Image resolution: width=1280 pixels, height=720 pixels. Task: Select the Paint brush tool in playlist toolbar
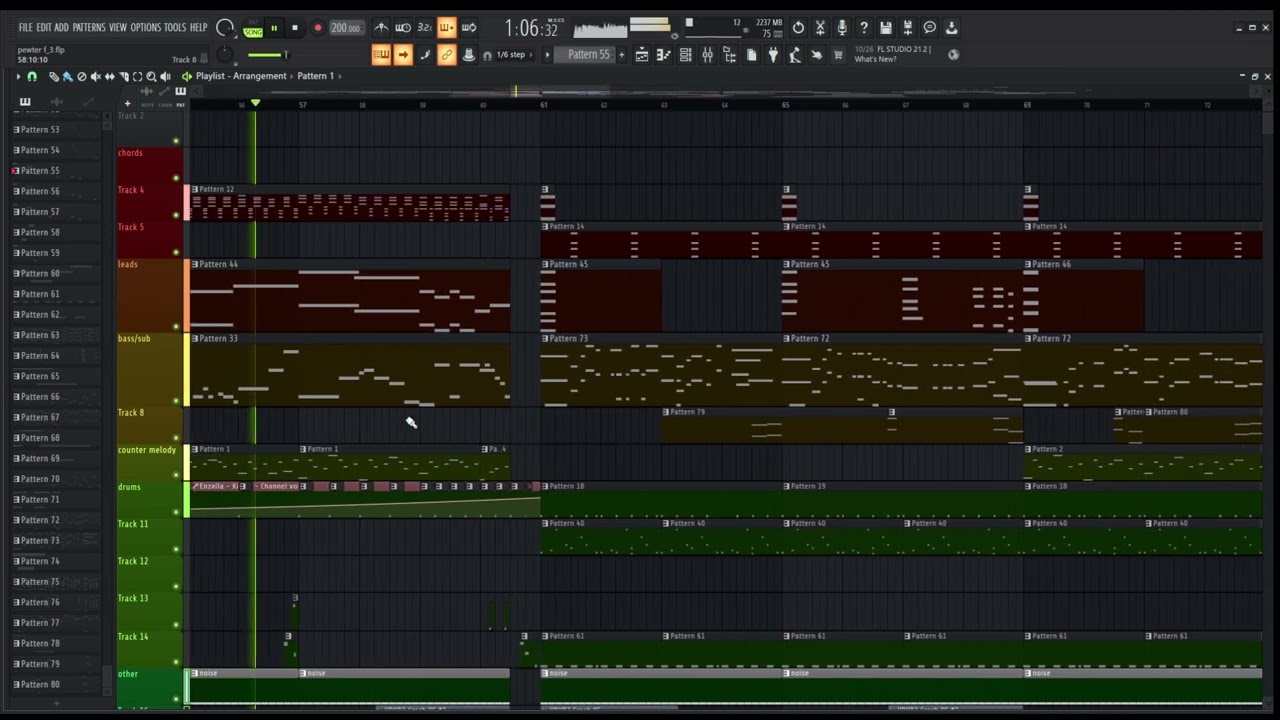click(x=67, y=76)
